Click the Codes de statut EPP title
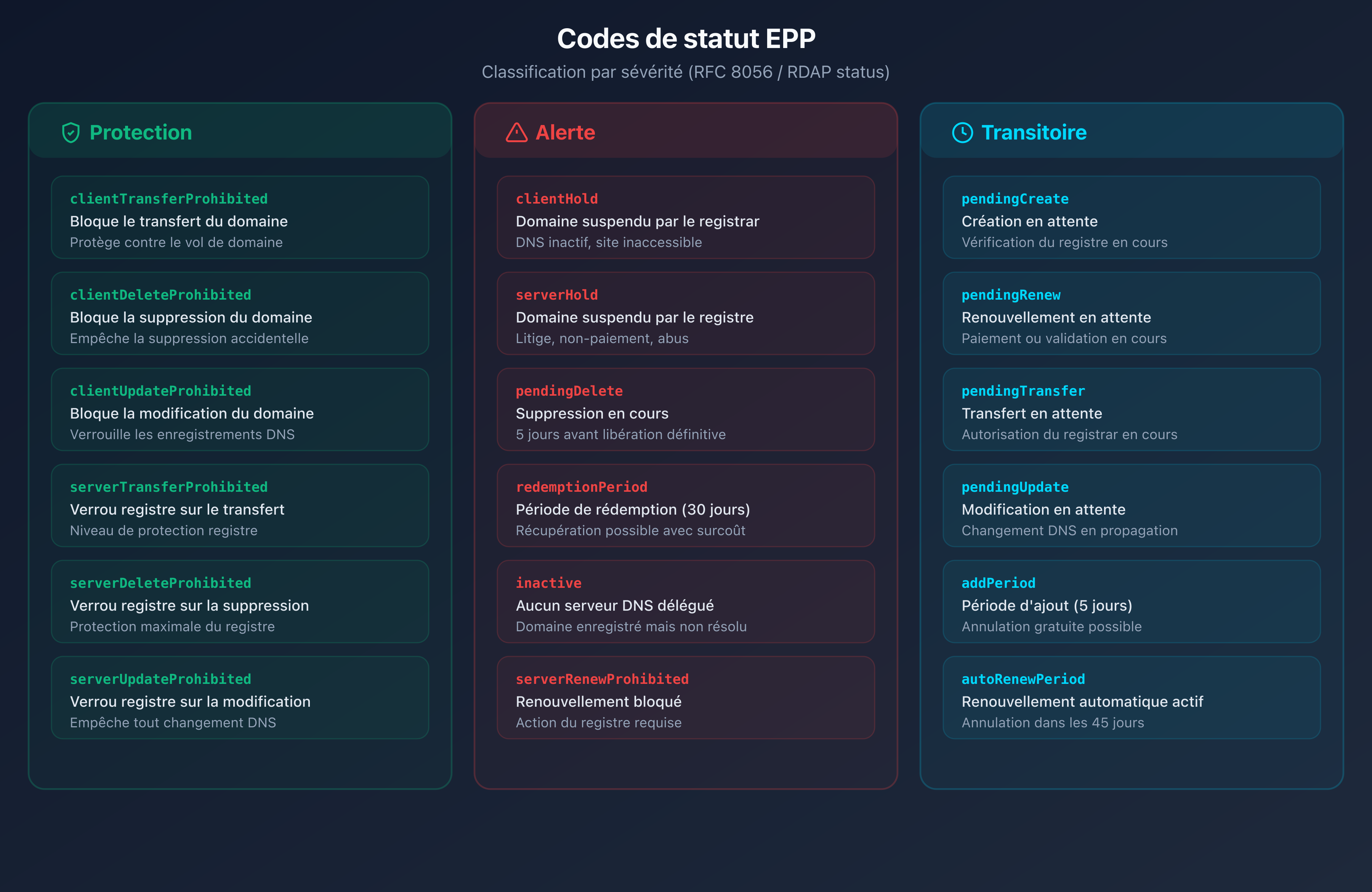 [685, 38]
